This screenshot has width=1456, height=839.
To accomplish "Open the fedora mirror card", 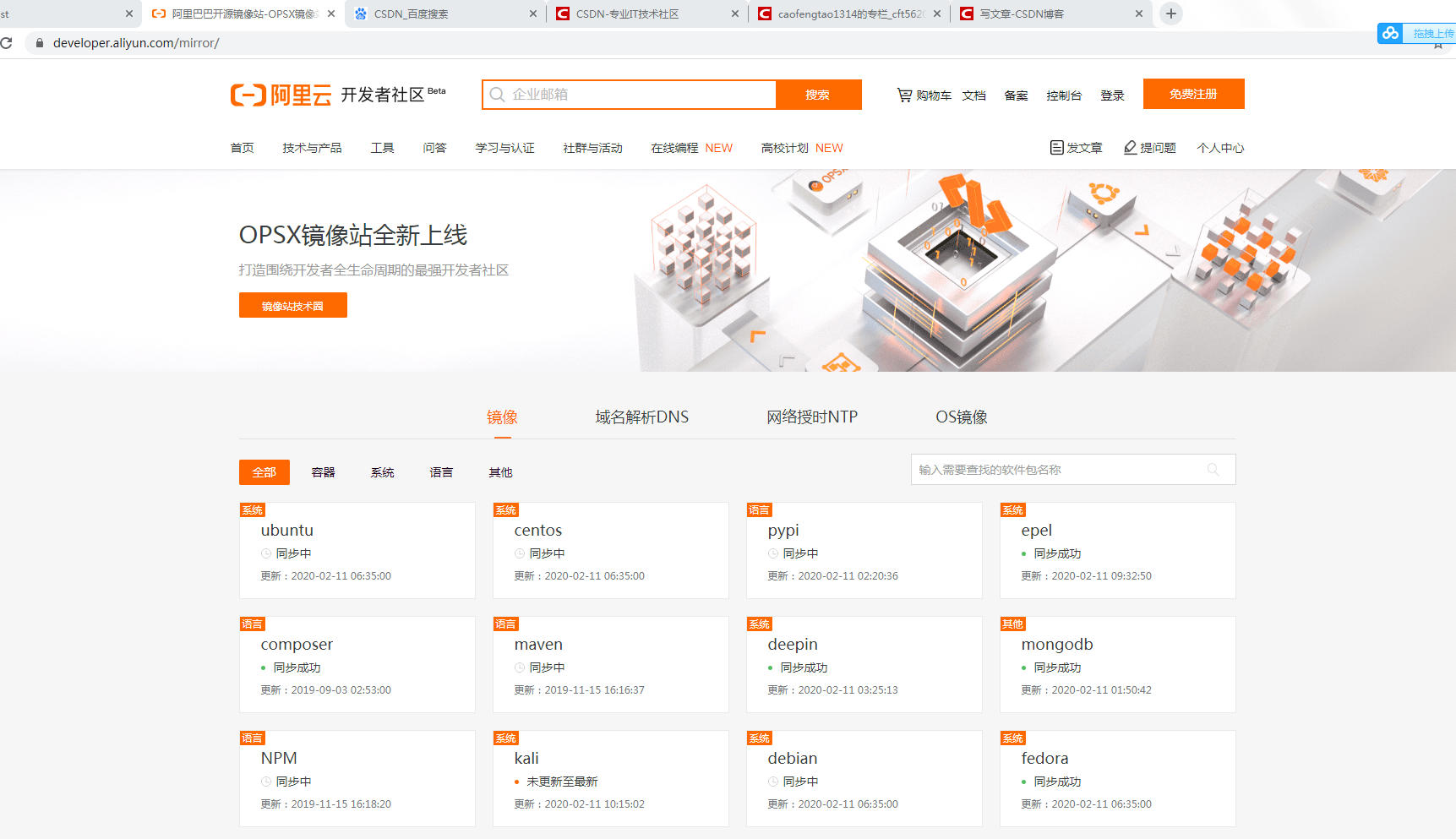I will [x=1118, y=779].
